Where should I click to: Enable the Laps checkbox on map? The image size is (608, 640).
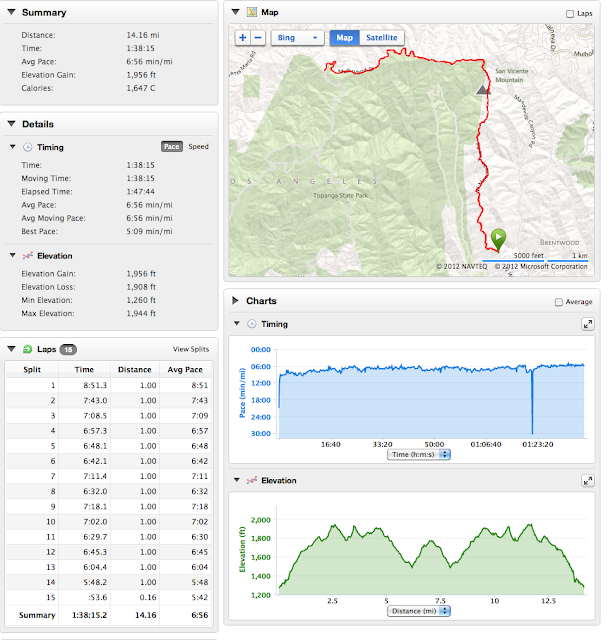pos(570,14)
